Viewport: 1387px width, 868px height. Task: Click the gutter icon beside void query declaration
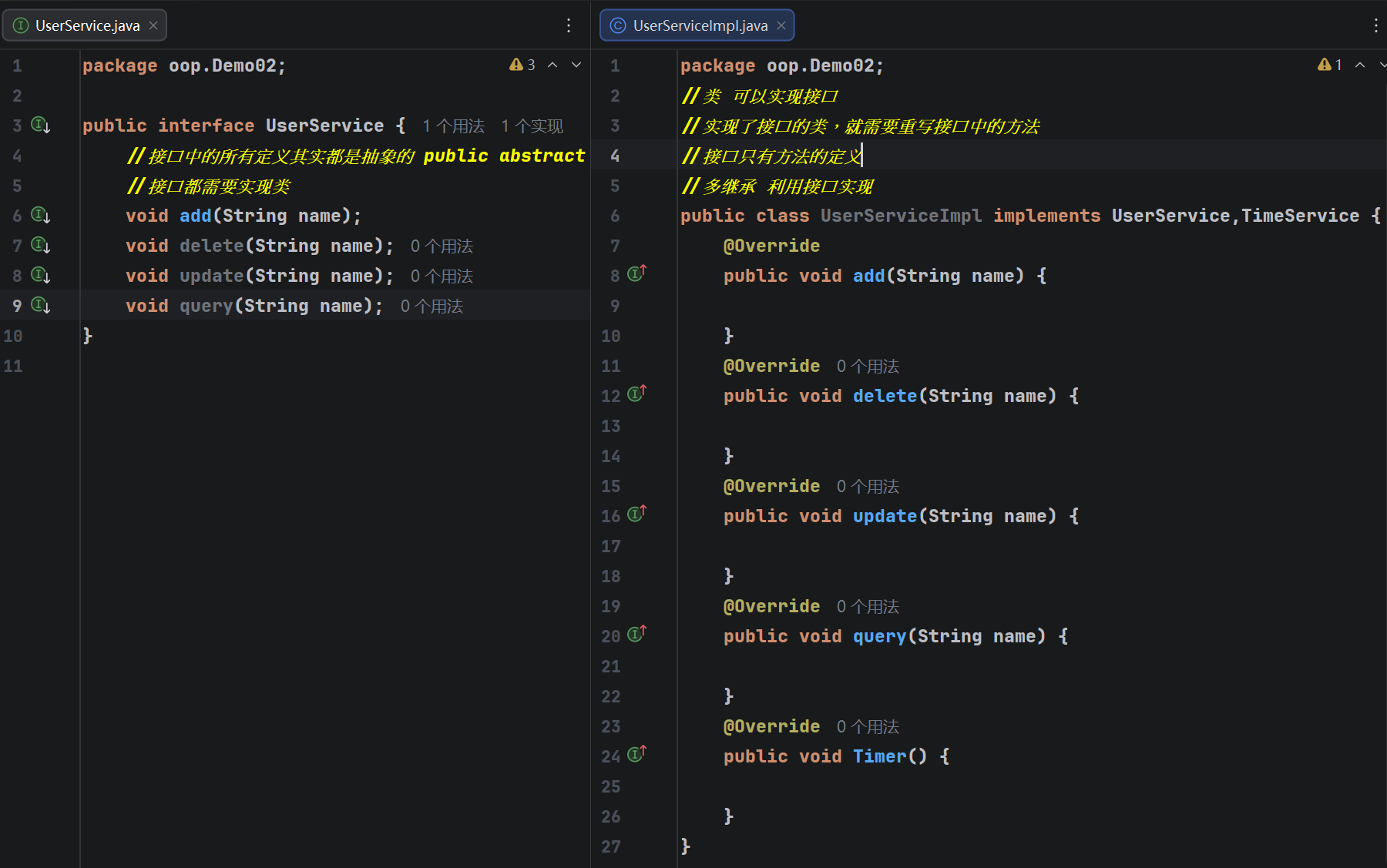click(x=40, y=305)
